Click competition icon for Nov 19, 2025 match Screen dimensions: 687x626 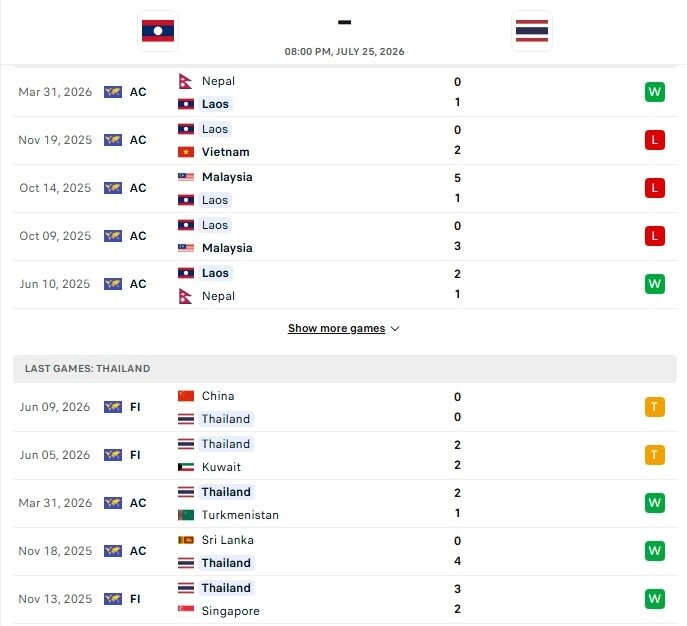pyautogui.click(x=113, y=140)
